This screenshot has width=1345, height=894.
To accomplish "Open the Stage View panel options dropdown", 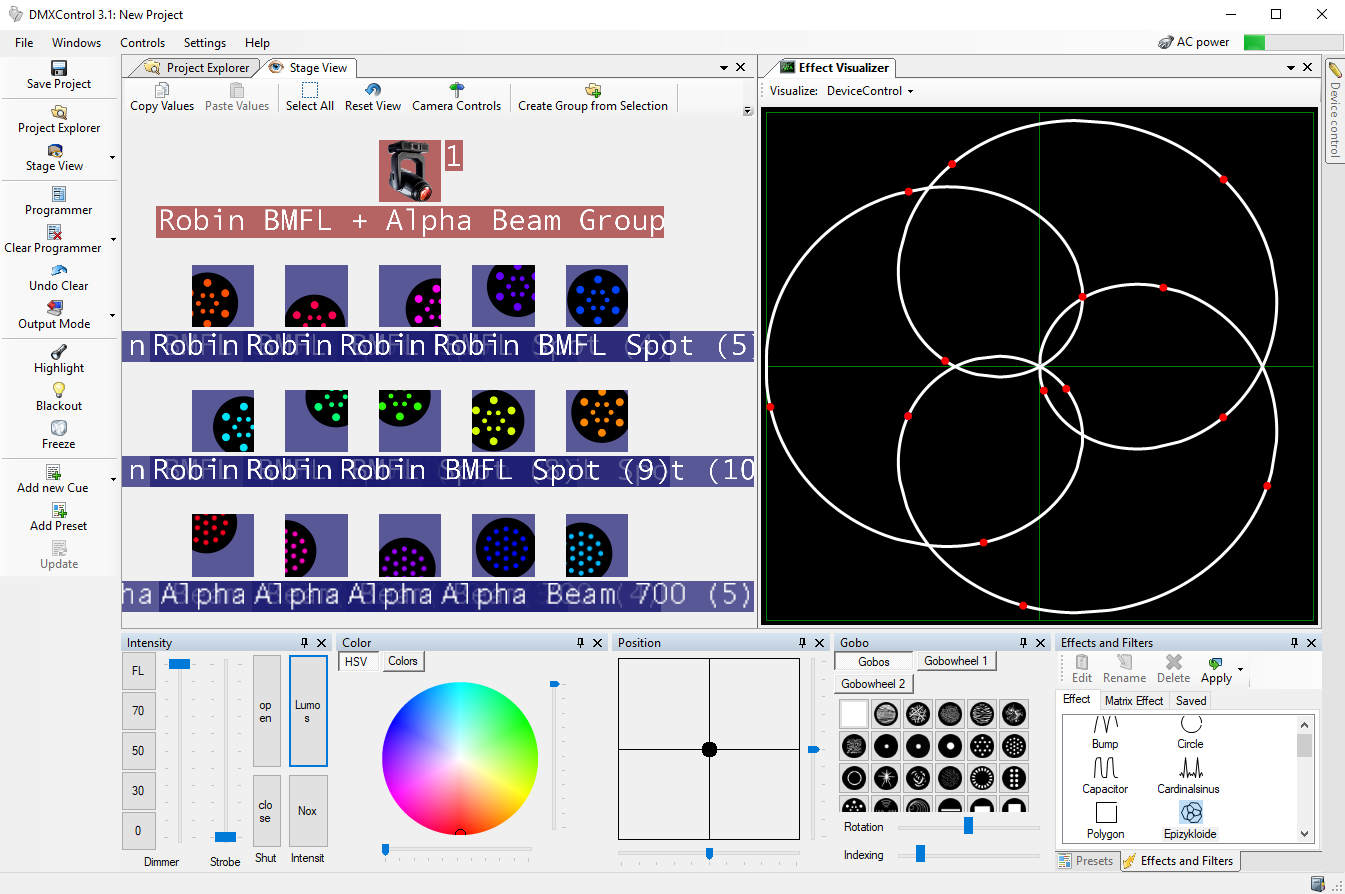I will [723, 67].
